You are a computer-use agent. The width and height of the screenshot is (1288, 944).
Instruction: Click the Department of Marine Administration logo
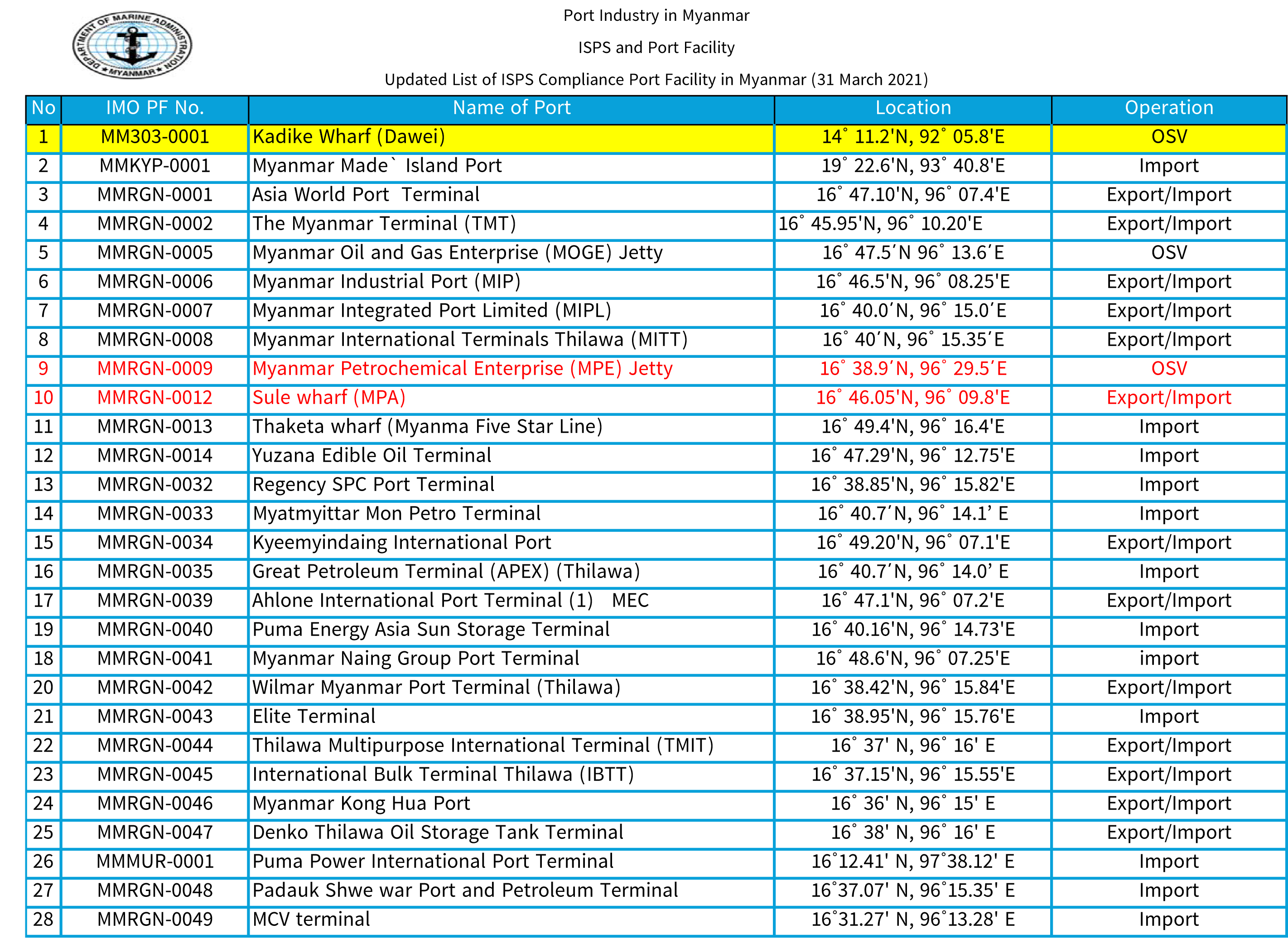point(132,46)
